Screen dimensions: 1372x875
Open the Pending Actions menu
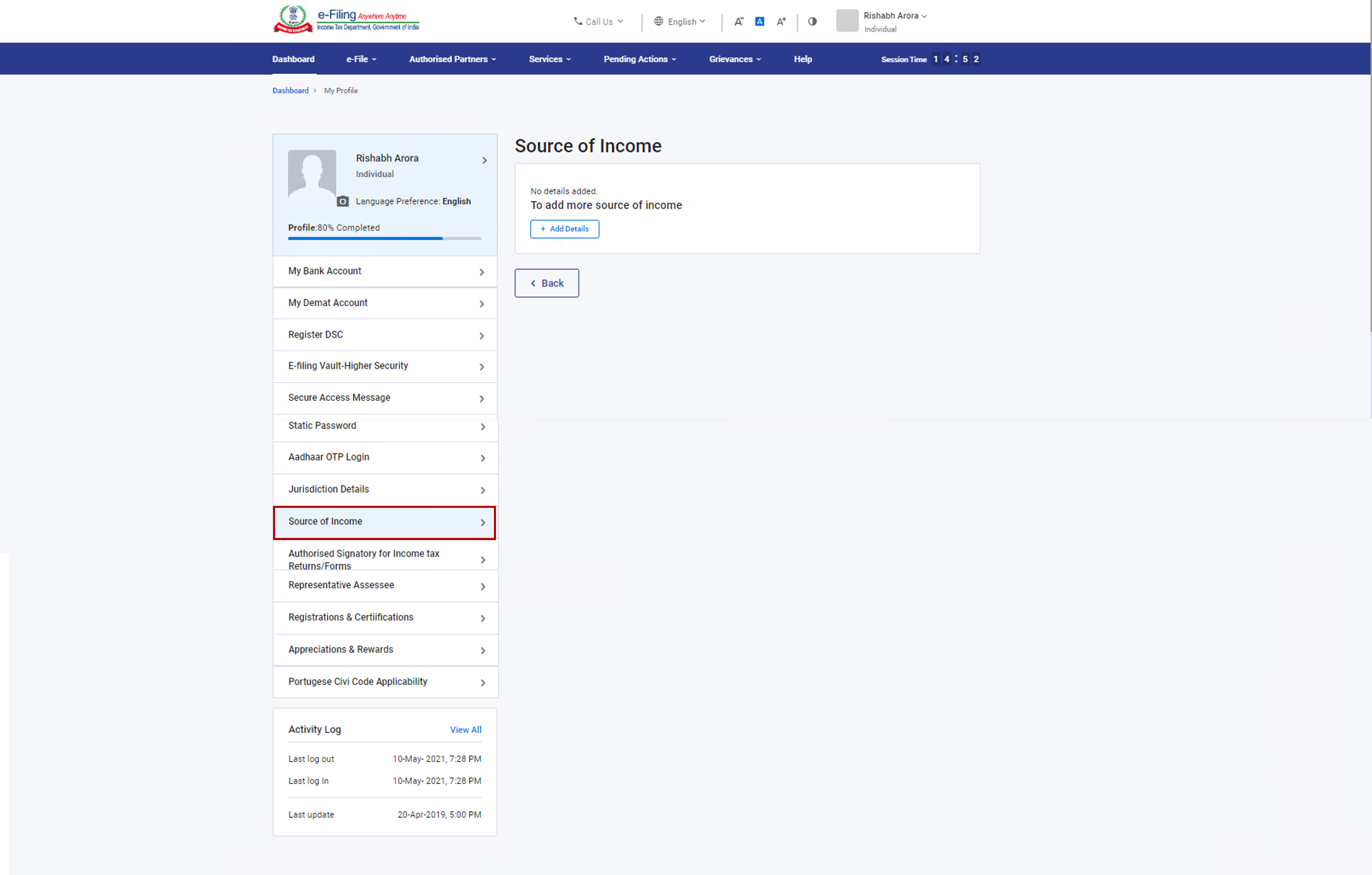pyautogui.click(x=639, y=59)
